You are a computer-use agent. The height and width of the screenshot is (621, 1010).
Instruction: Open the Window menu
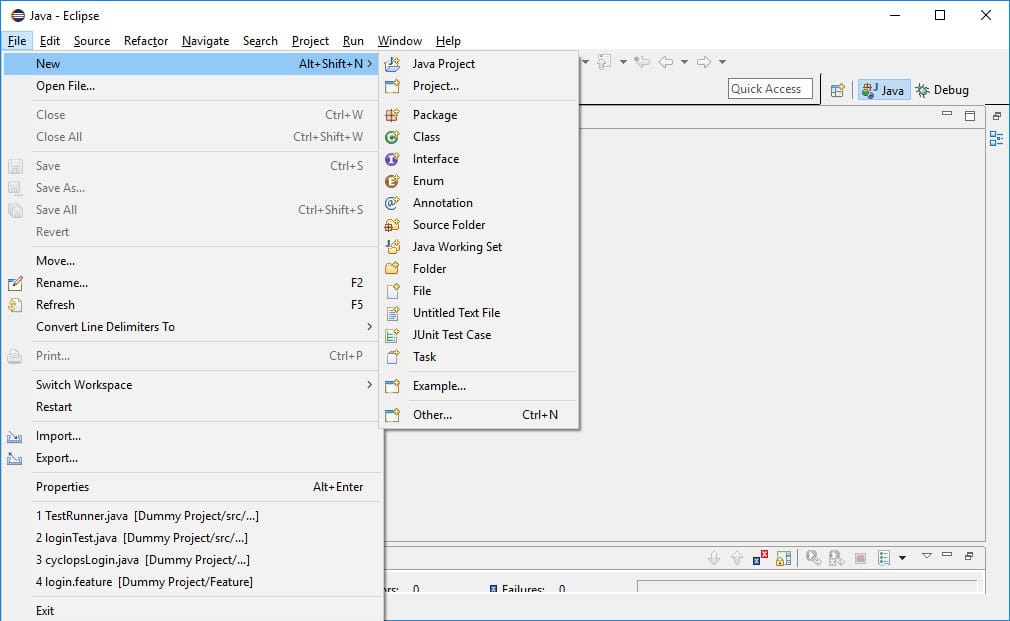click(x=400, y=41)
